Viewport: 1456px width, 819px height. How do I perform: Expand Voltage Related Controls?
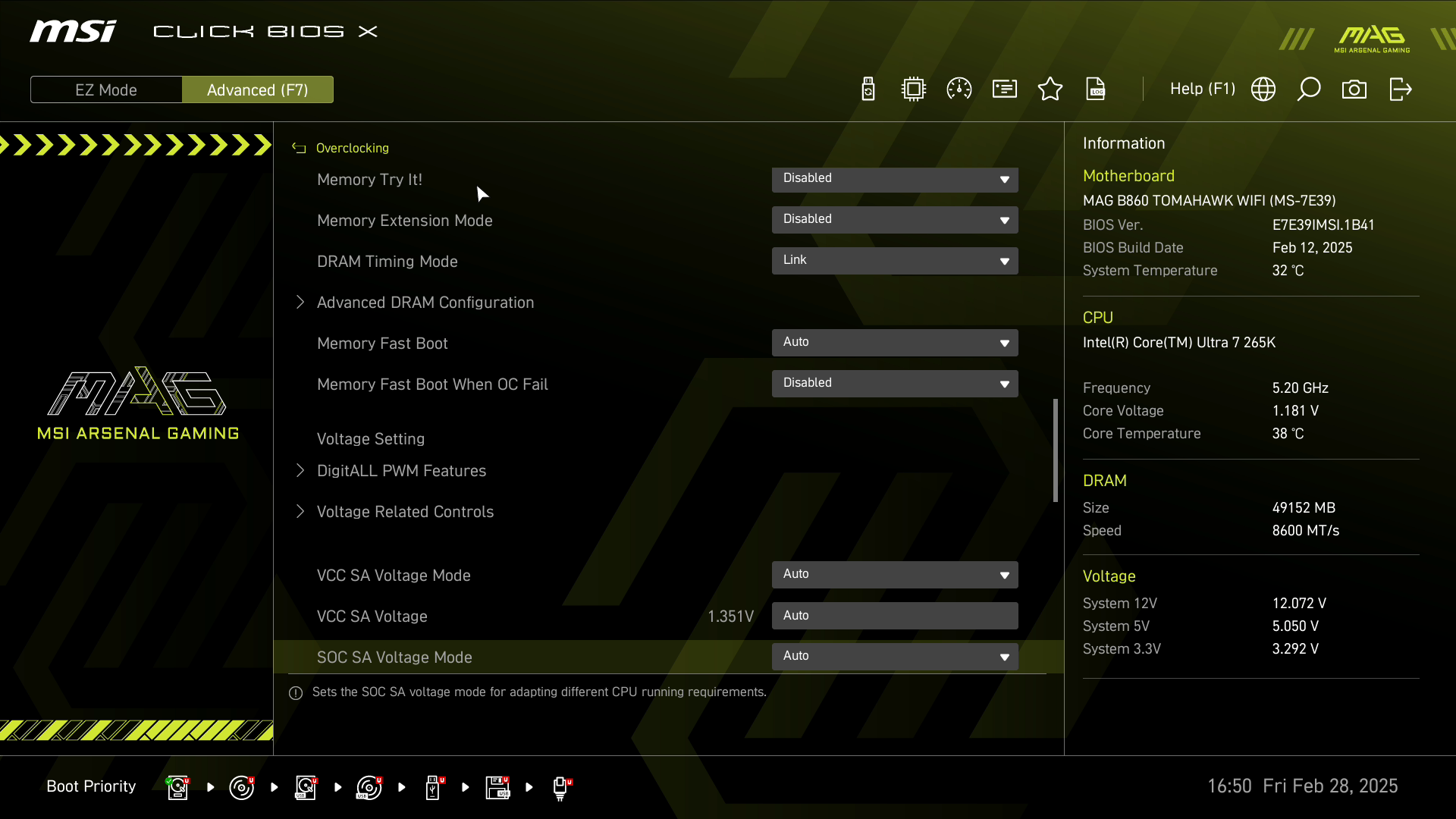[x=405, y=512]
